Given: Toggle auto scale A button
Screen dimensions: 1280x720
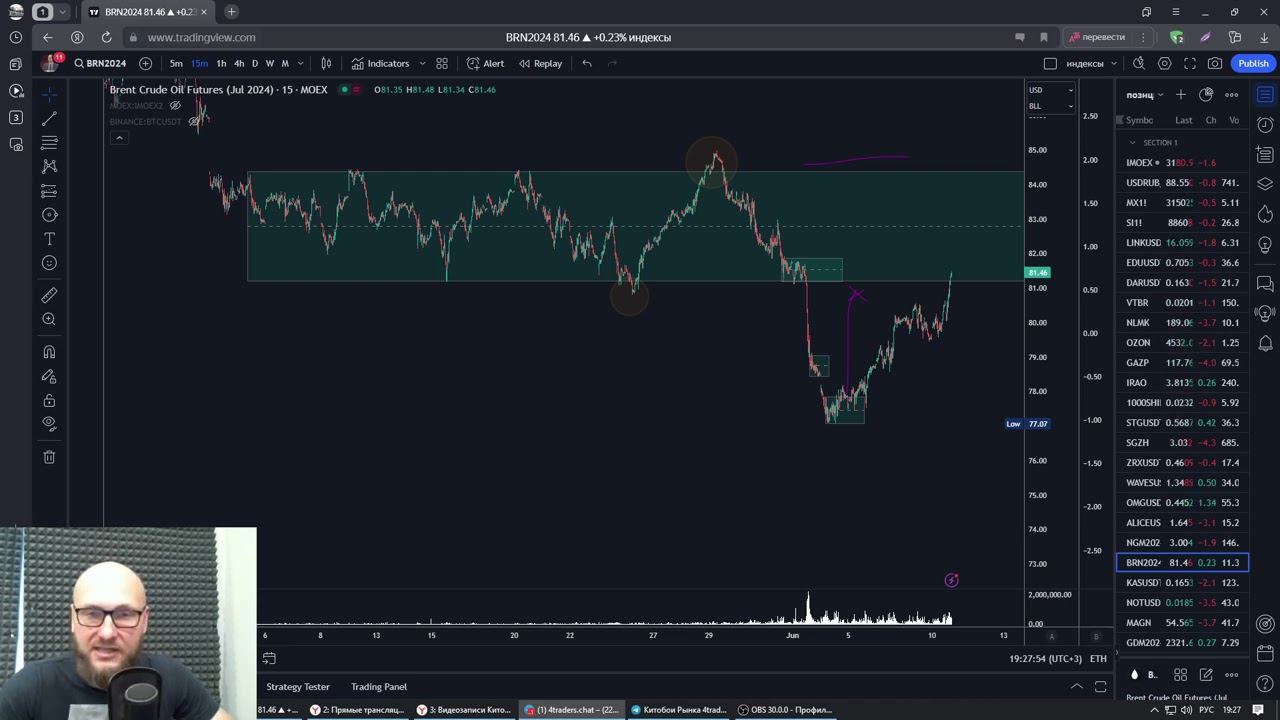Looking at the screenshot, I should [1051, 636].
